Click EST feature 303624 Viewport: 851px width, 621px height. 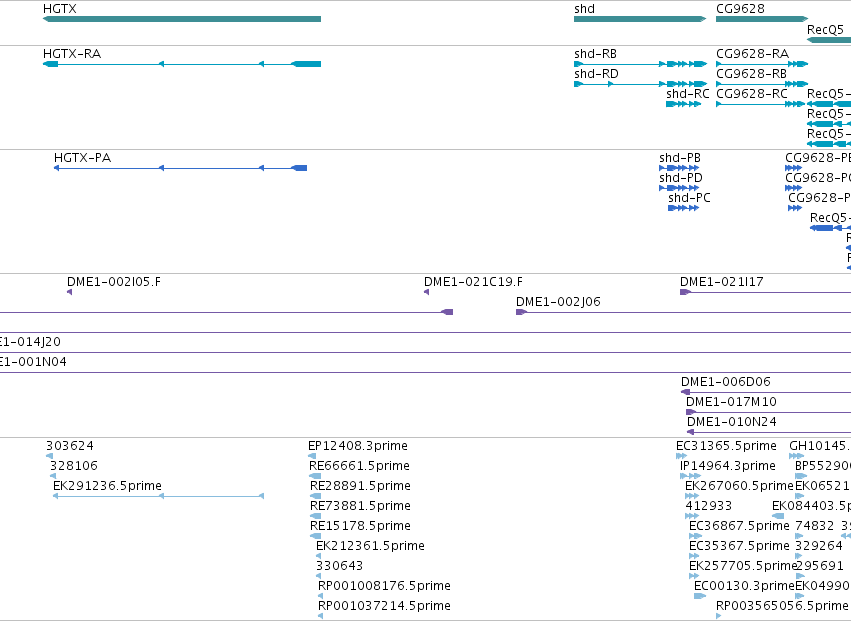(x=49, y=456)
